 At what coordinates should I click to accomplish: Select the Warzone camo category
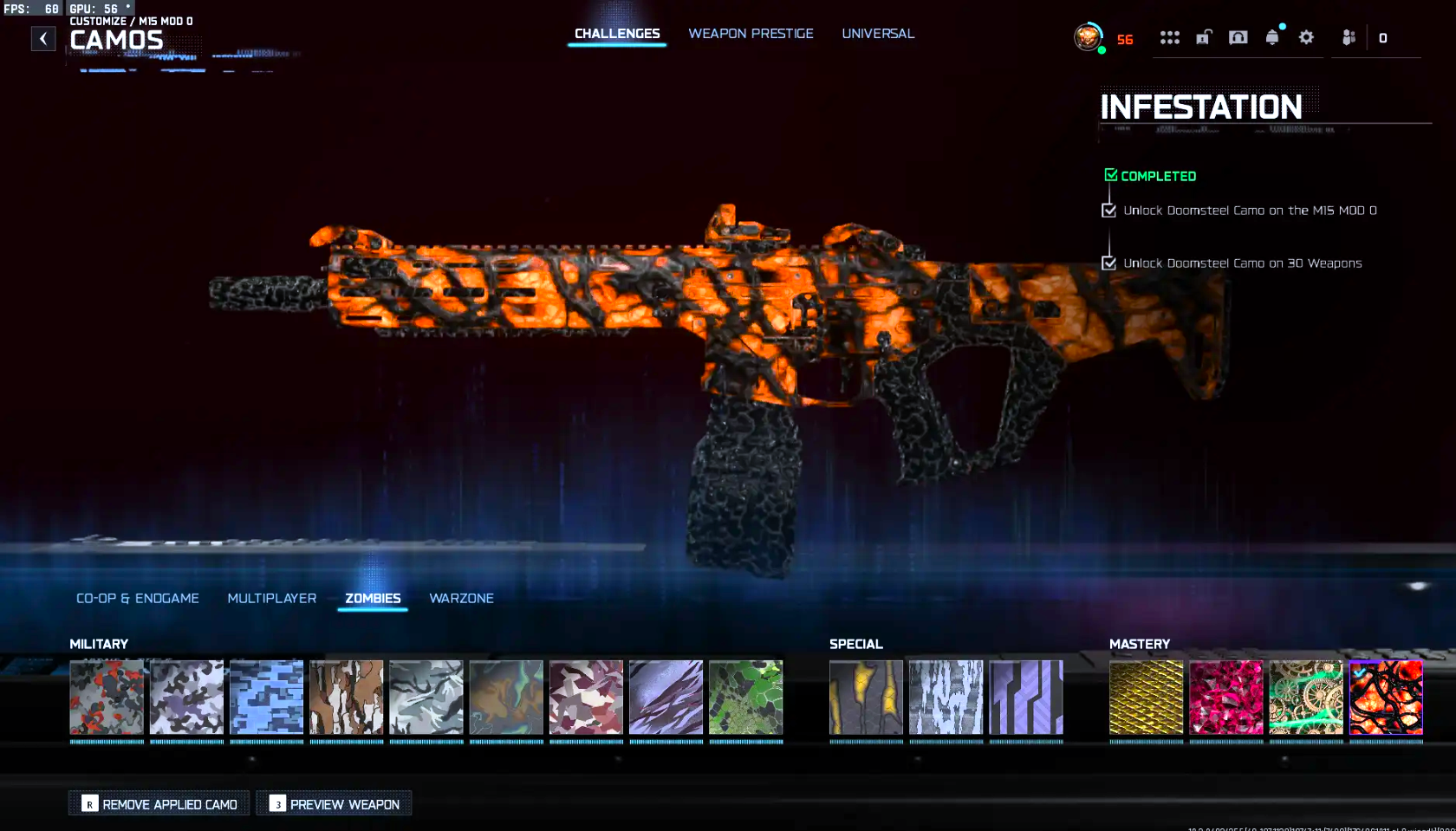click(x=461, y=598)
